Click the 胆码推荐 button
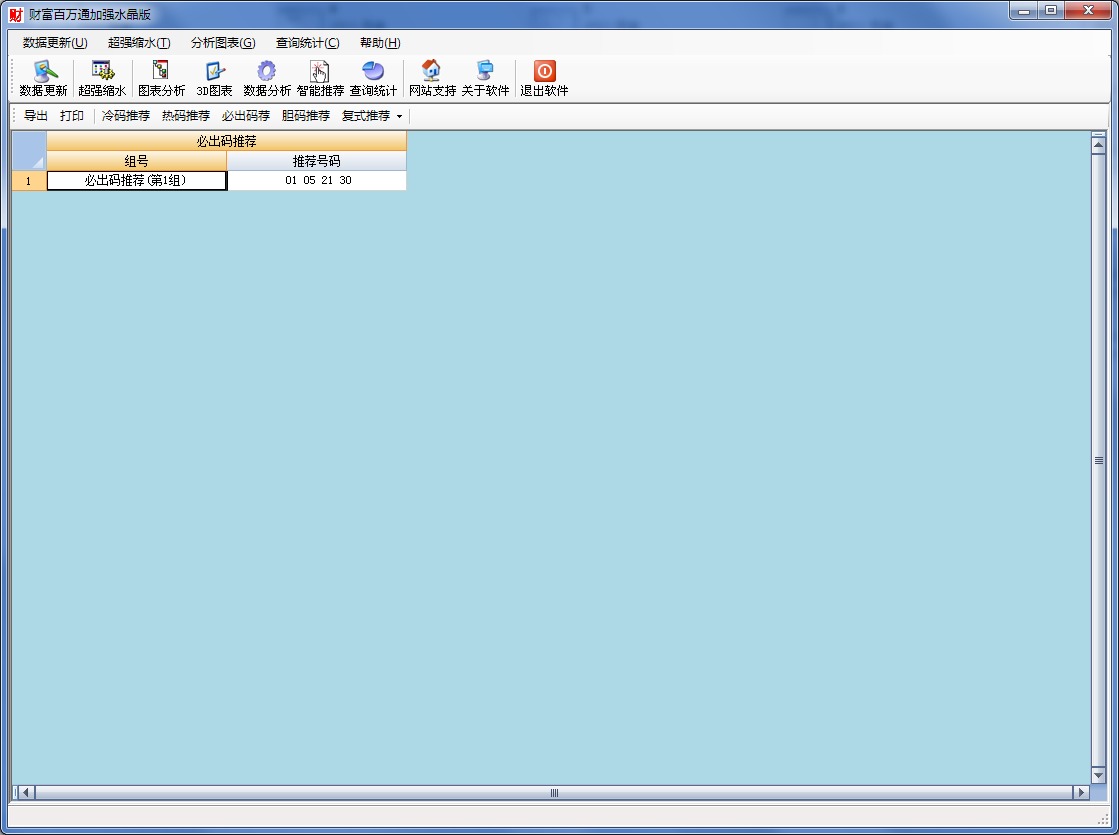1119x835 pixels. pos(306,116)
